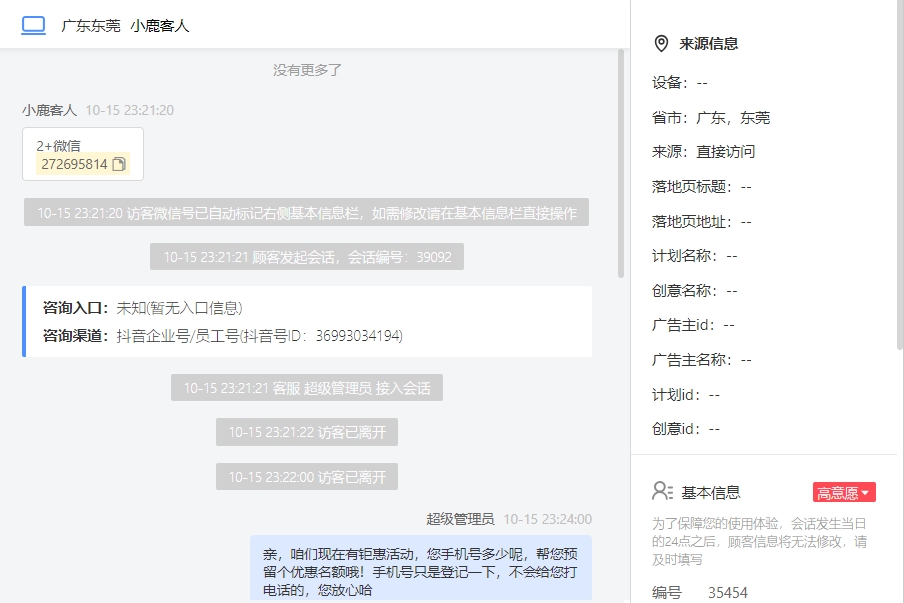Click the 基本信息 section heading

[x=711, y=492]
